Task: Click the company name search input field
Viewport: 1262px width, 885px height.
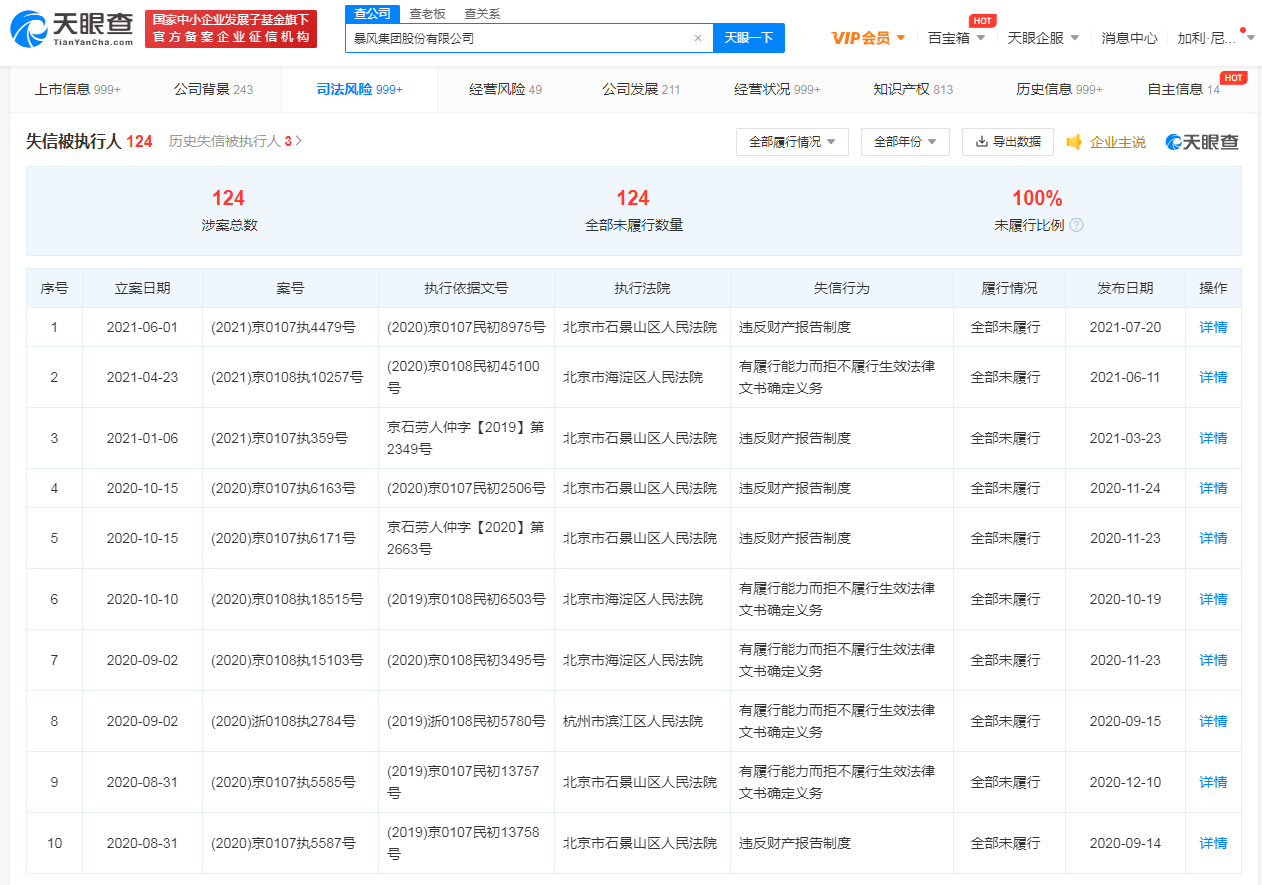Action: (518, 38)
